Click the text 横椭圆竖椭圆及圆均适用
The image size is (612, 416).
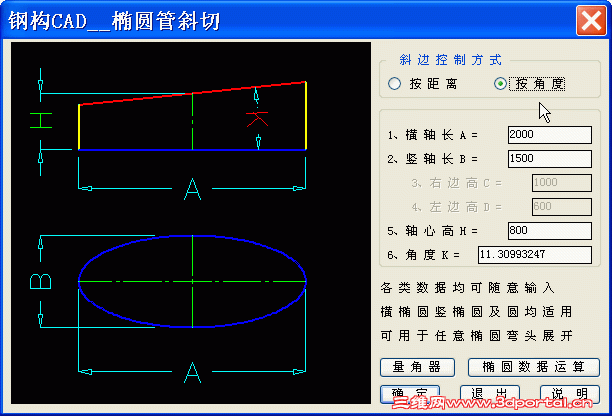point(476,312)
